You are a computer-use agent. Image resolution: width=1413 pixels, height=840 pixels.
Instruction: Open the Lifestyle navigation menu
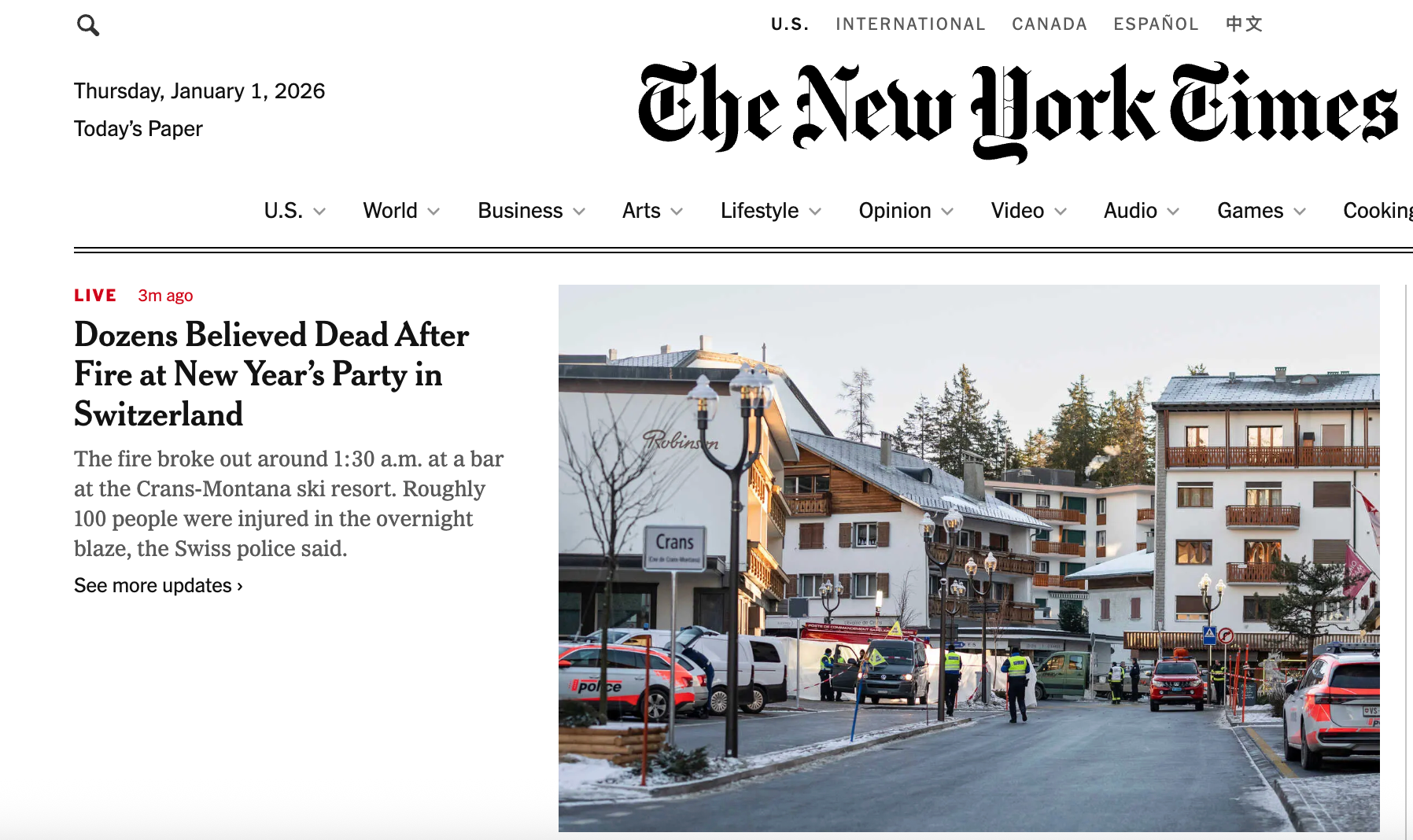pos(770,211)
